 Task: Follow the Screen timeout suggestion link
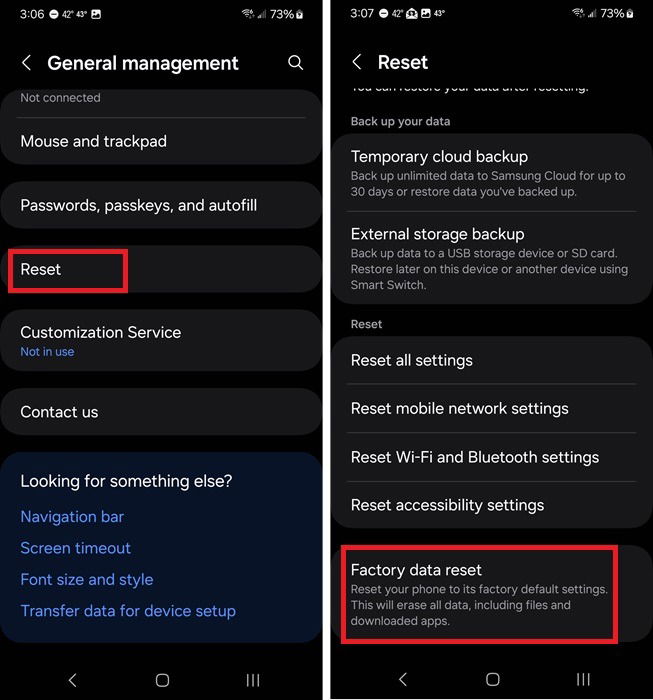(x=75, y=548)
